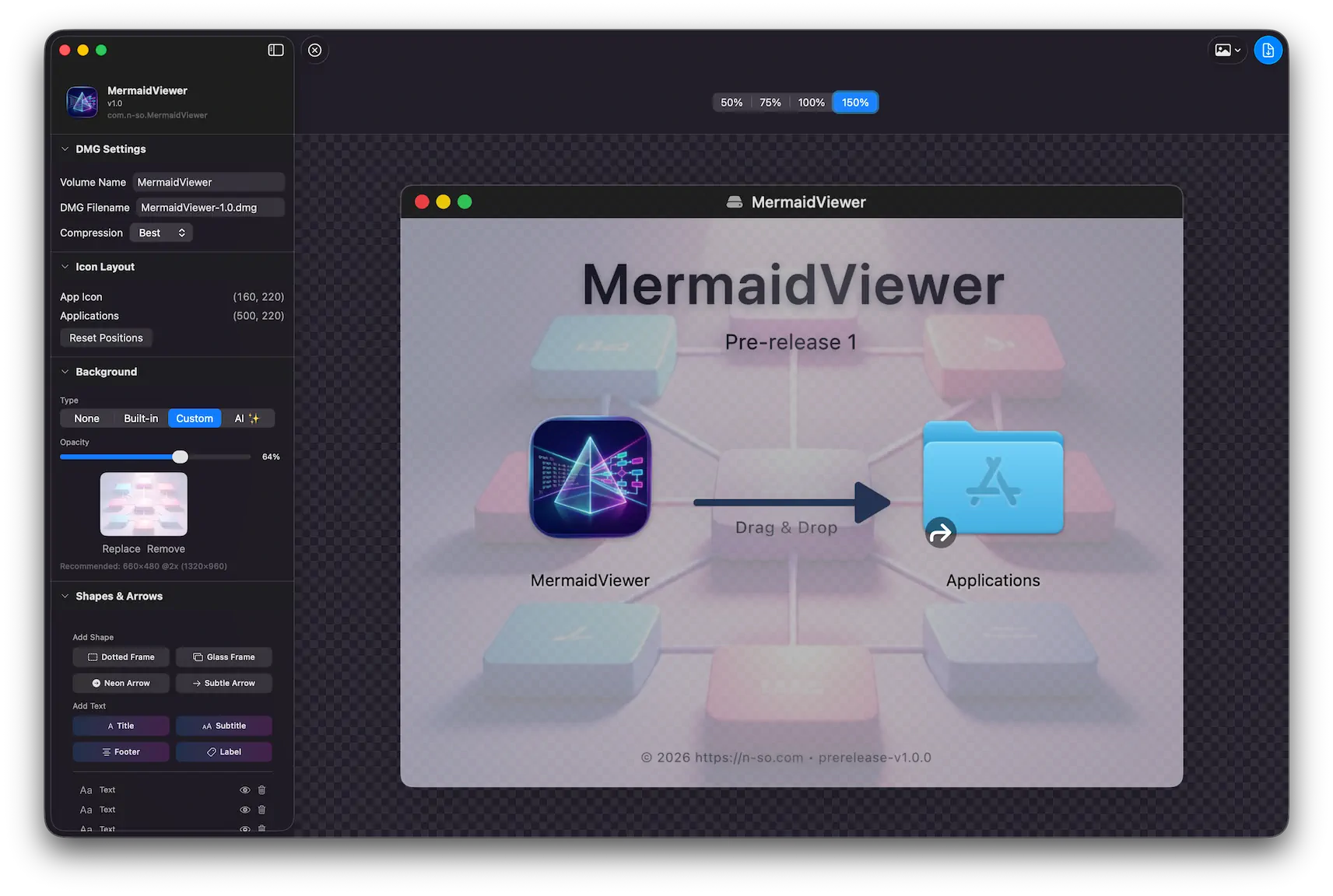Select the '© 2026 https://n-so.com' footer text
Screen dimensions: 1333x896
pos(786,758)
